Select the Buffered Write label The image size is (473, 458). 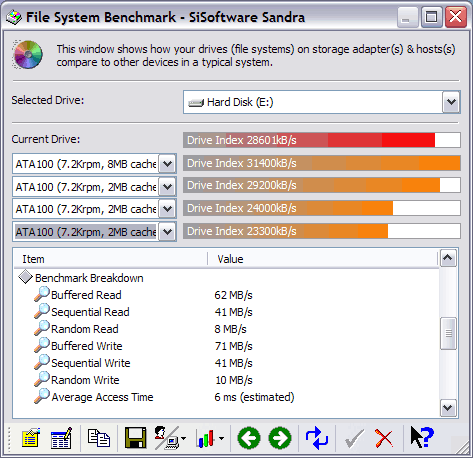(87, 346)
